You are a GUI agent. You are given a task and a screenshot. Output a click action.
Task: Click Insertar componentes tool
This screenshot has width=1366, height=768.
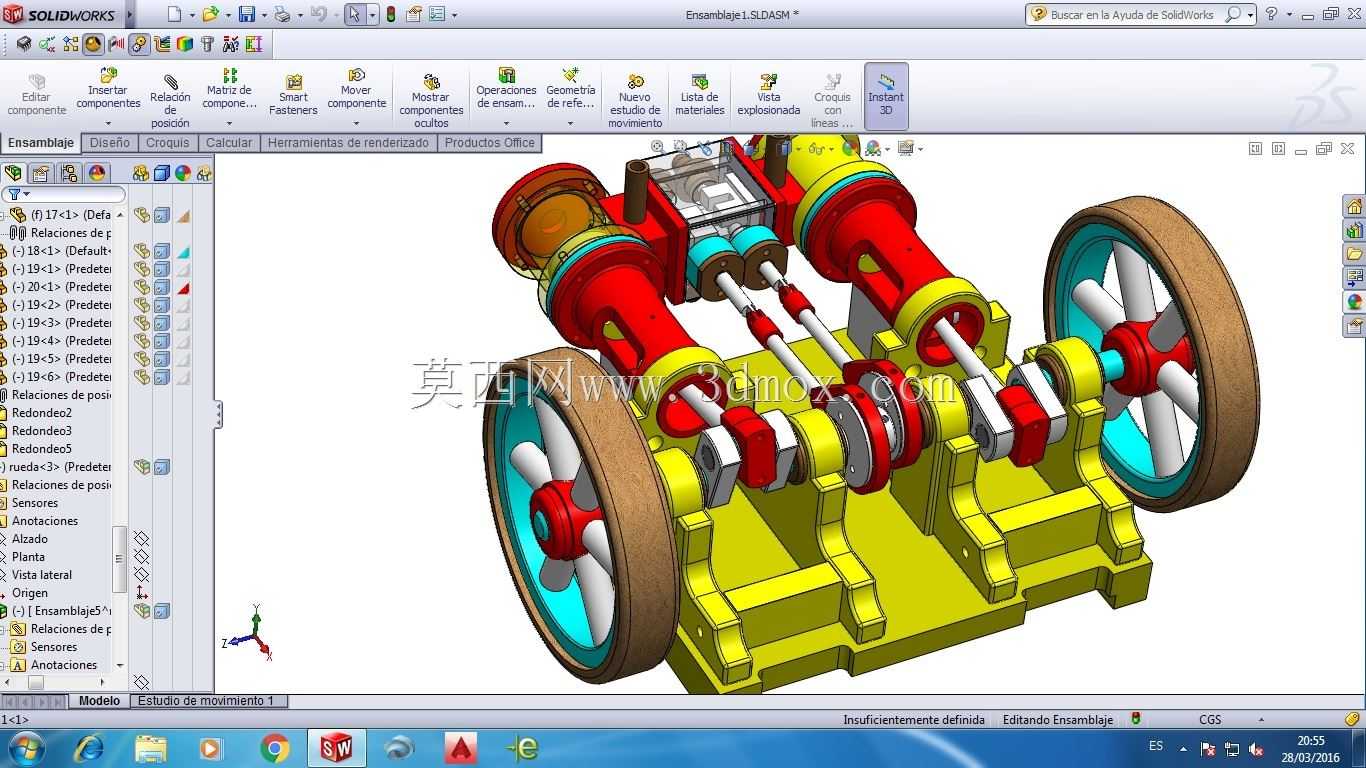coord(109,90)
